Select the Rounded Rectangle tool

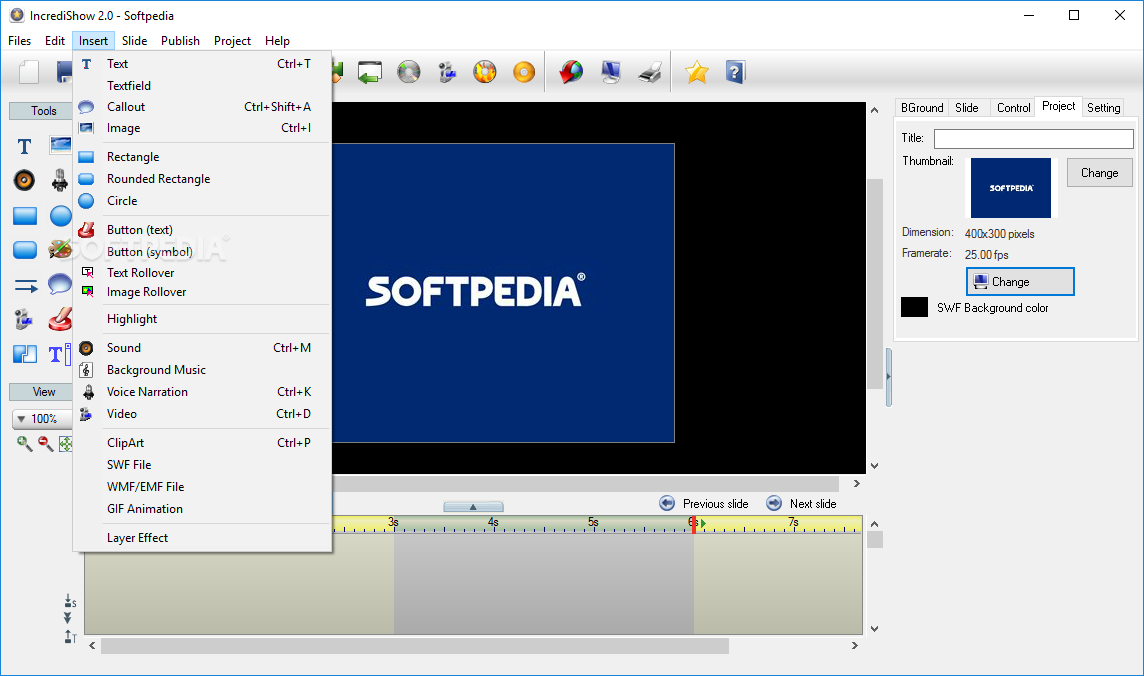25,250
